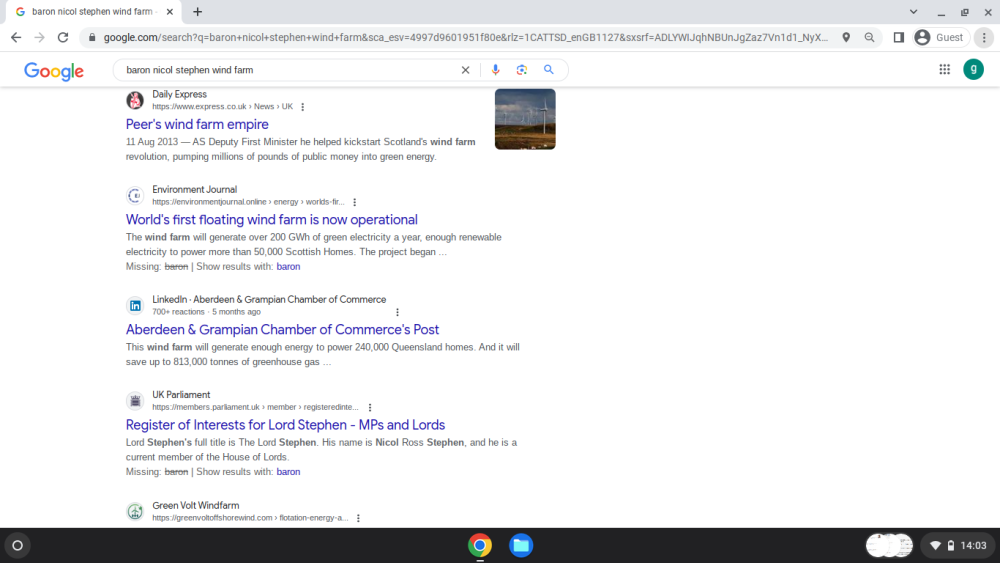The height and width of the screenshot is (563, 1000).
Task: Open the Files app from the shelf
Action: click(x=521, y=545)
